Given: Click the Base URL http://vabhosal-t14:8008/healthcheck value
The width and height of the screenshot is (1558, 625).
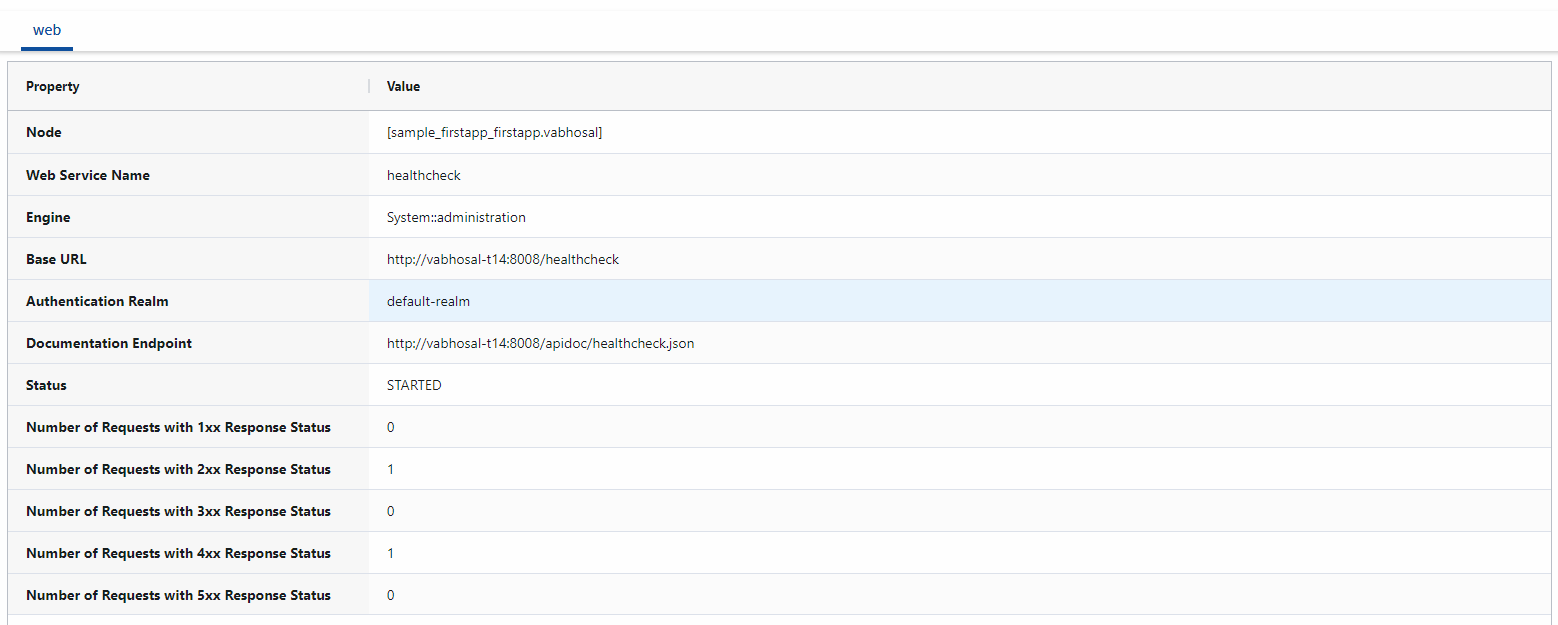Looking at the screenshot, I should (503, 259).
